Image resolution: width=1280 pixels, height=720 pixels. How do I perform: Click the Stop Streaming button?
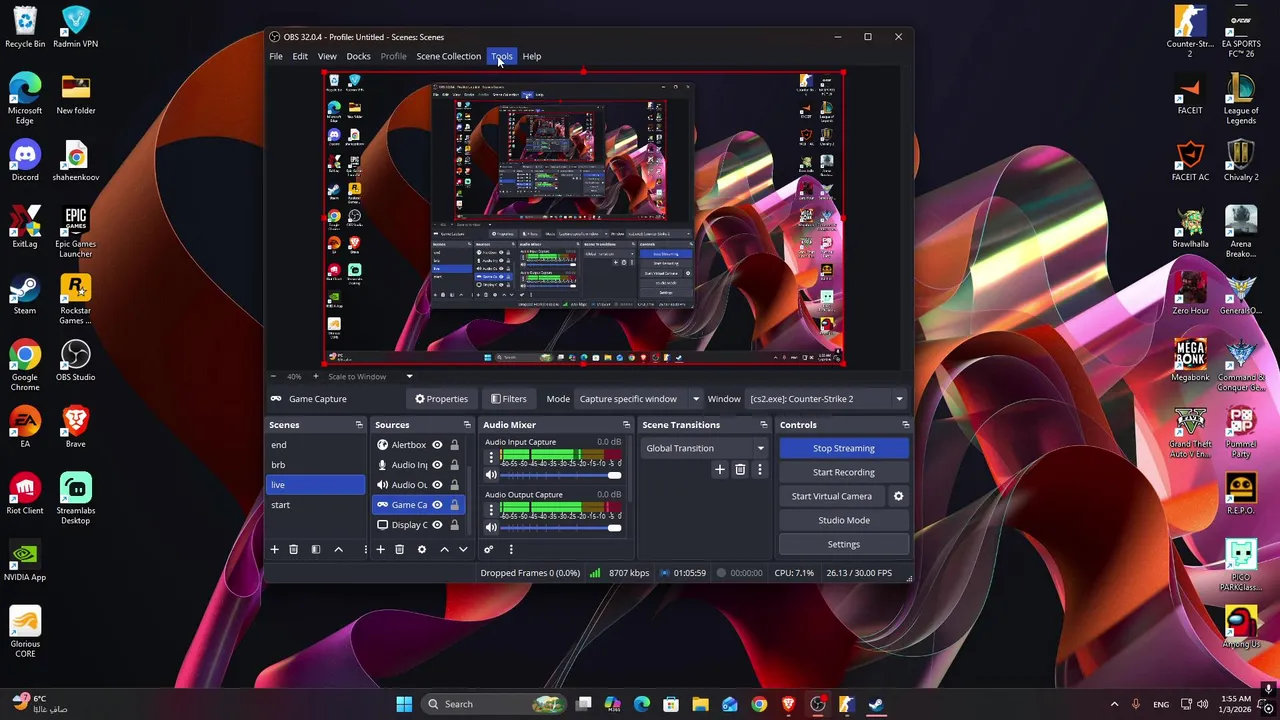(x=844, y=448)
